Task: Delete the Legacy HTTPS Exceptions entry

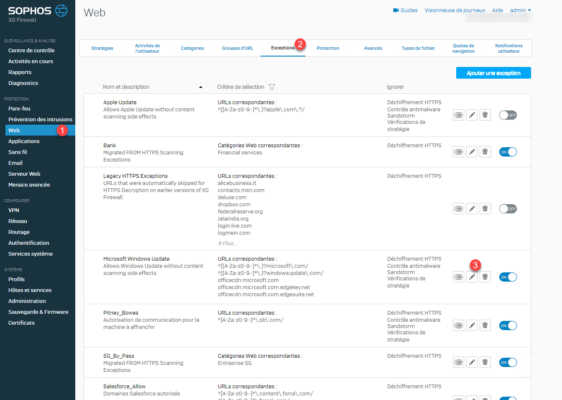Action: pyautogui.click(x=485, y=209)
